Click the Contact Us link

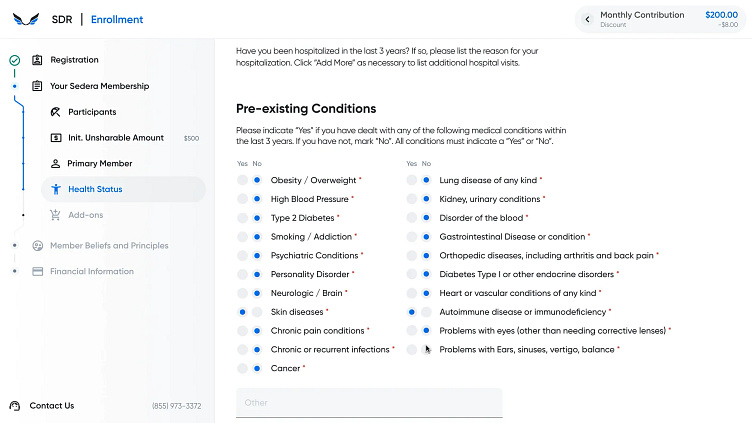pos(51,406)
